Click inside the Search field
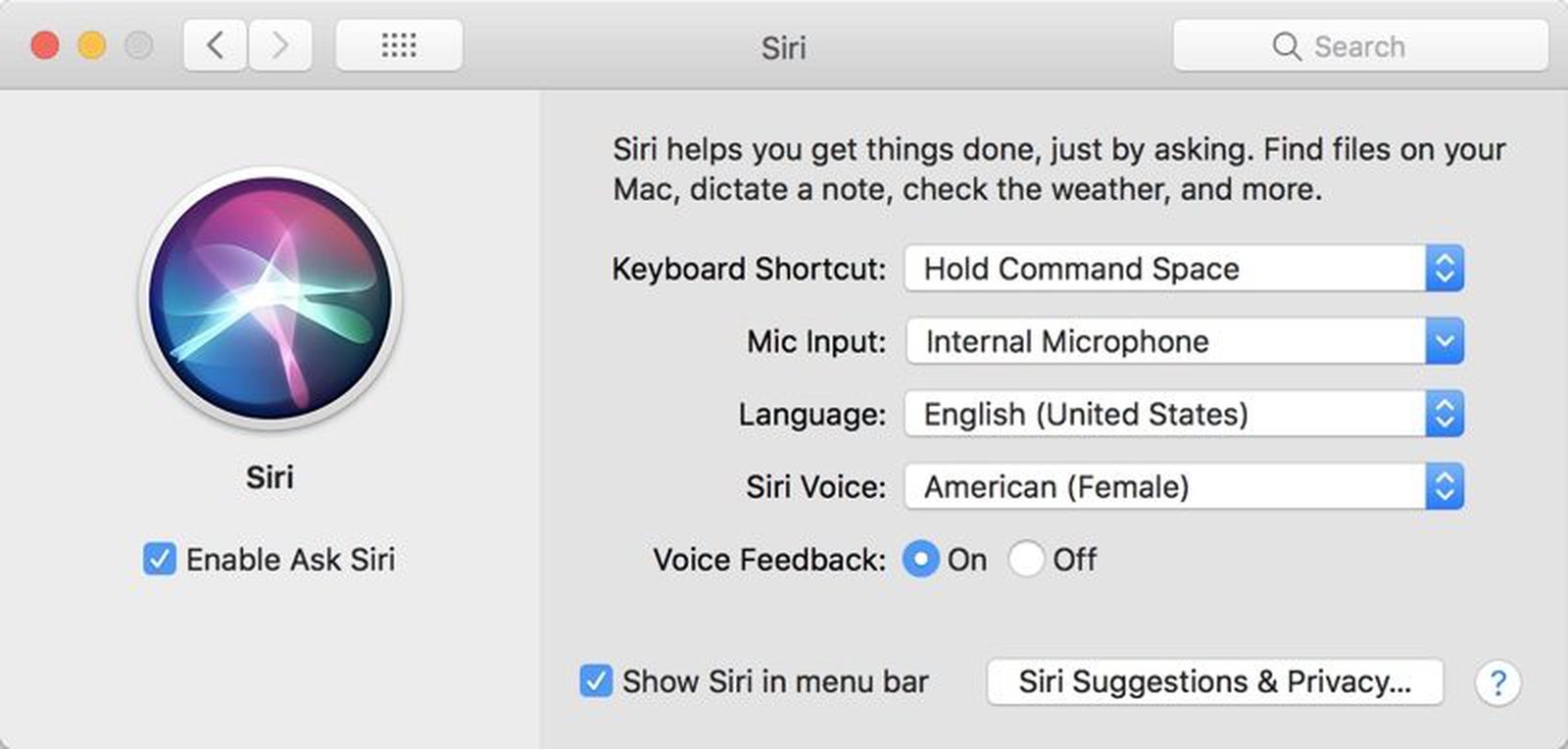 (x=1372, y=46)
